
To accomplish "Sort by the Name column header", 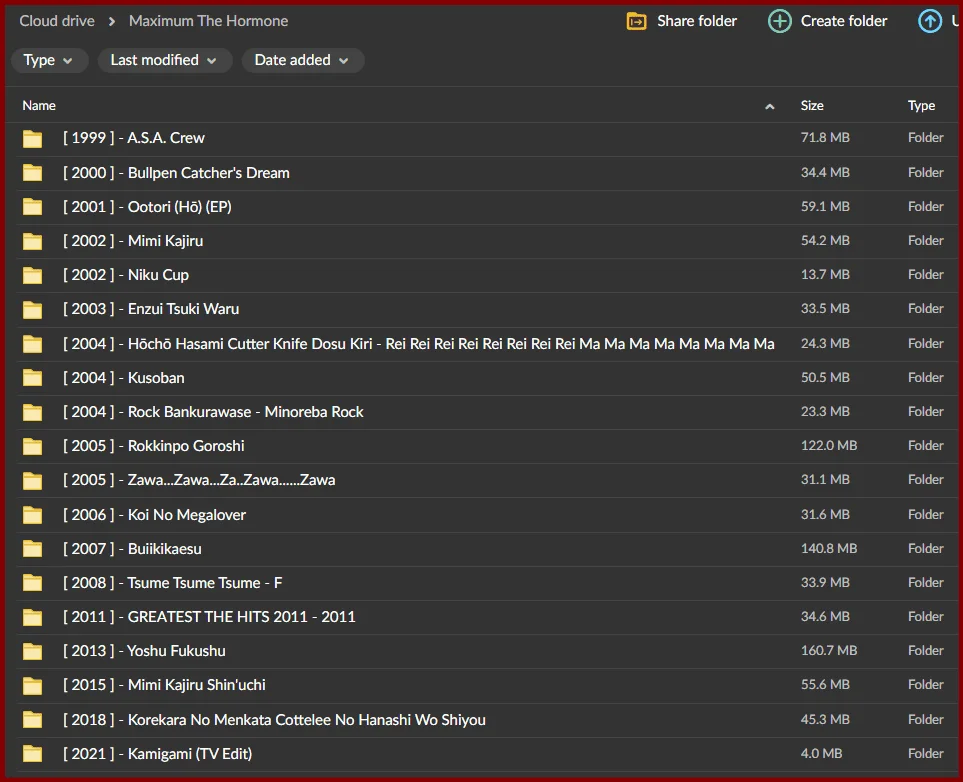I will [39, 106].
